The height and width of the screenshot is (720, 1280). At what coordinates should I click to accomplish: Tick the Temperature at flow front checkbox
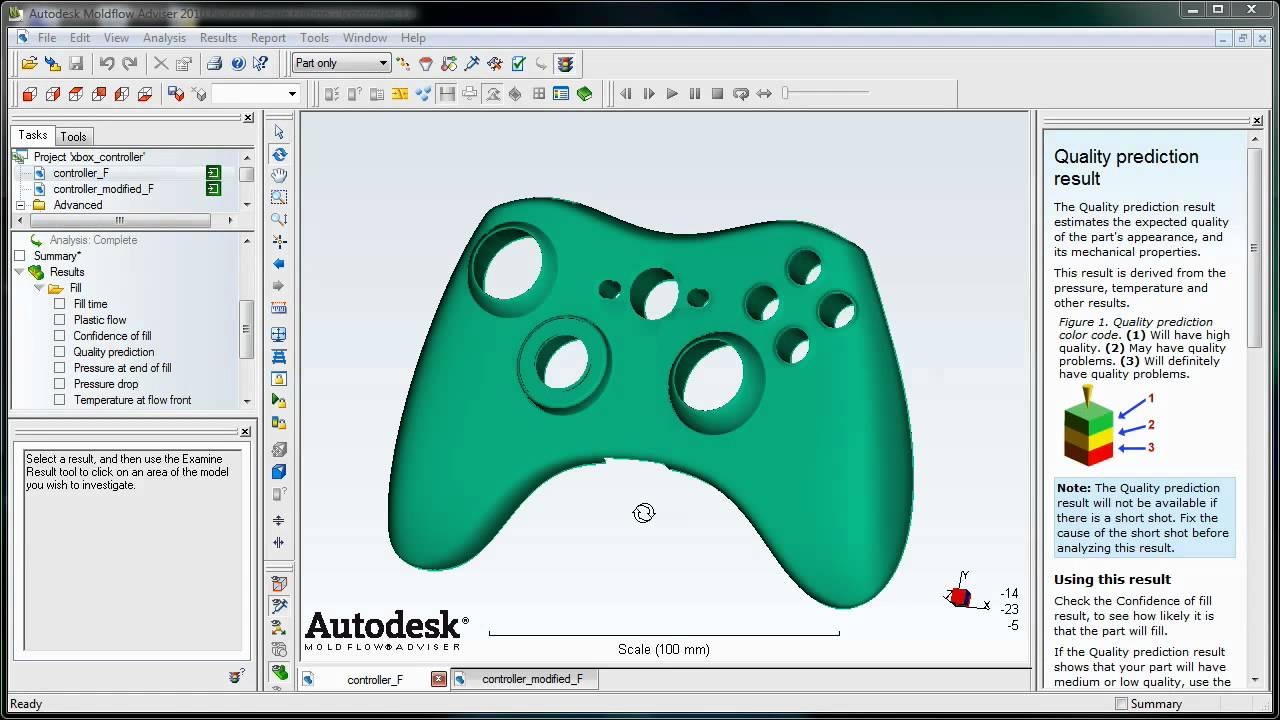click(x=60, y=400)
